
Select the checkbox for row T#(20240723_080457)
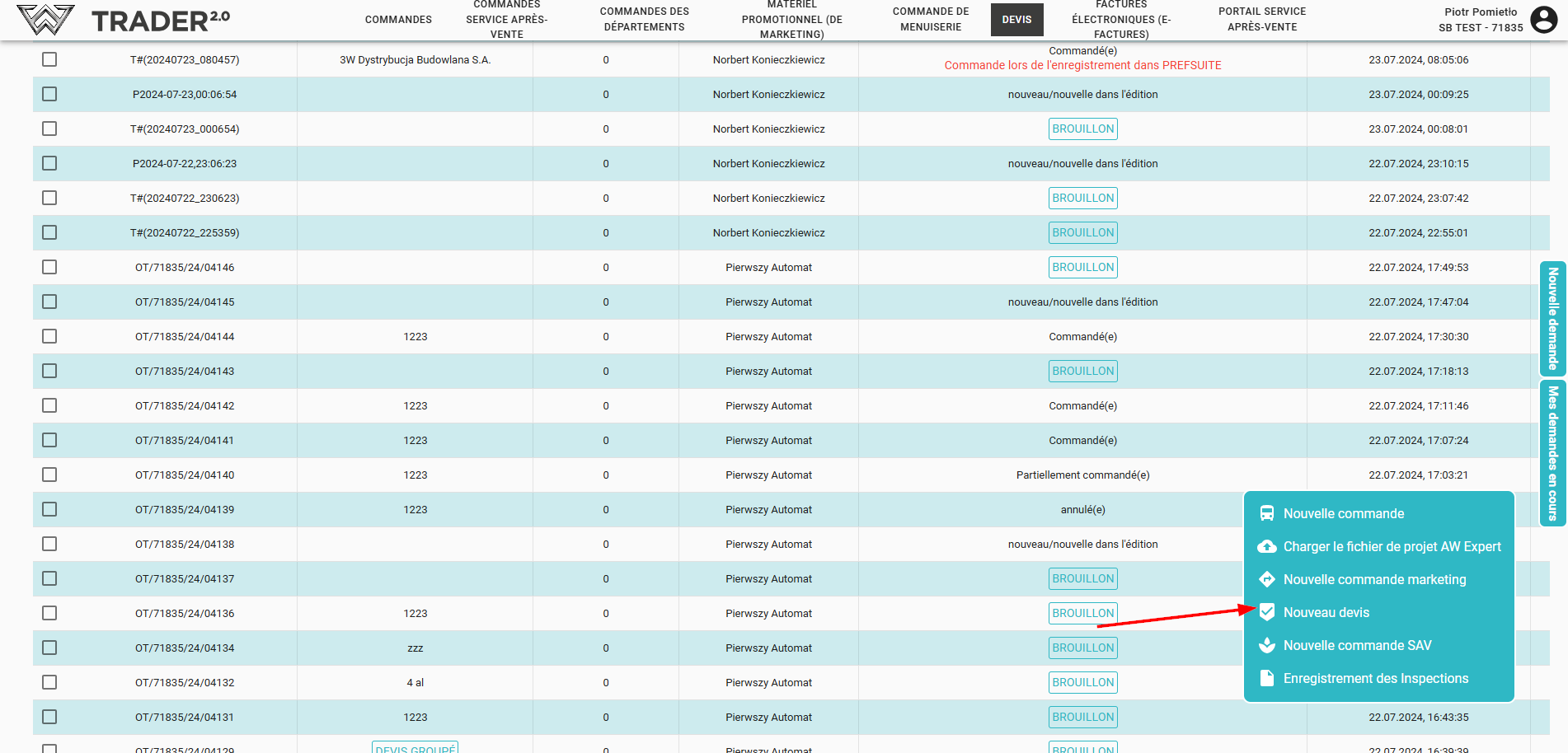[49, 59]
